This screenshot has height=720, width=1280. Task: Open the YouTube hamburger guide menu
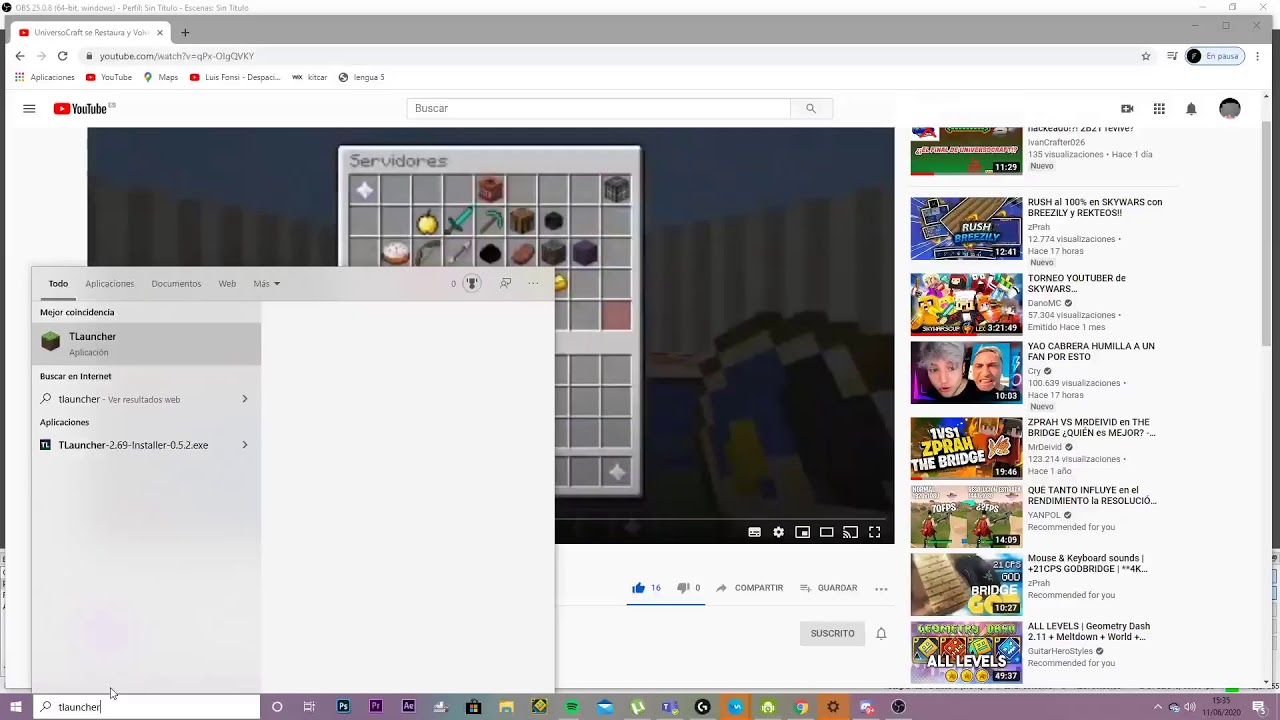click(x=29, y=109)
